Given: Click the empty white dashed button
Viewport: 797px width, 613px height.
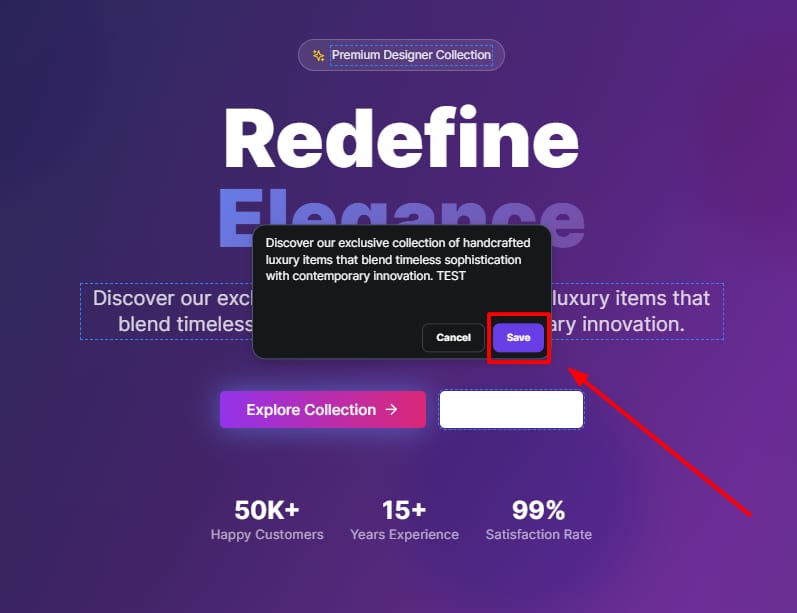Looking at the screenshot, I should click(511, 409).
